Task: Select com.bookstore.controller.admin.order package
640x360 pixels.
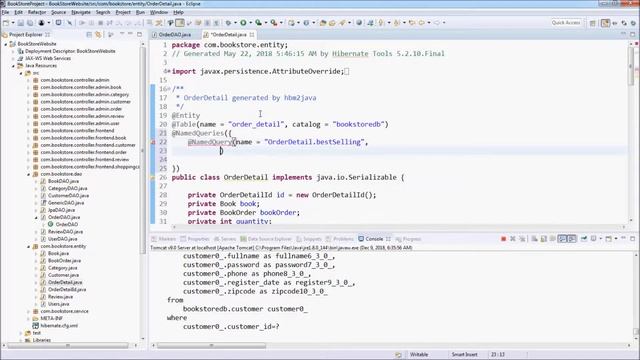Action: click(x=81, y=109)
